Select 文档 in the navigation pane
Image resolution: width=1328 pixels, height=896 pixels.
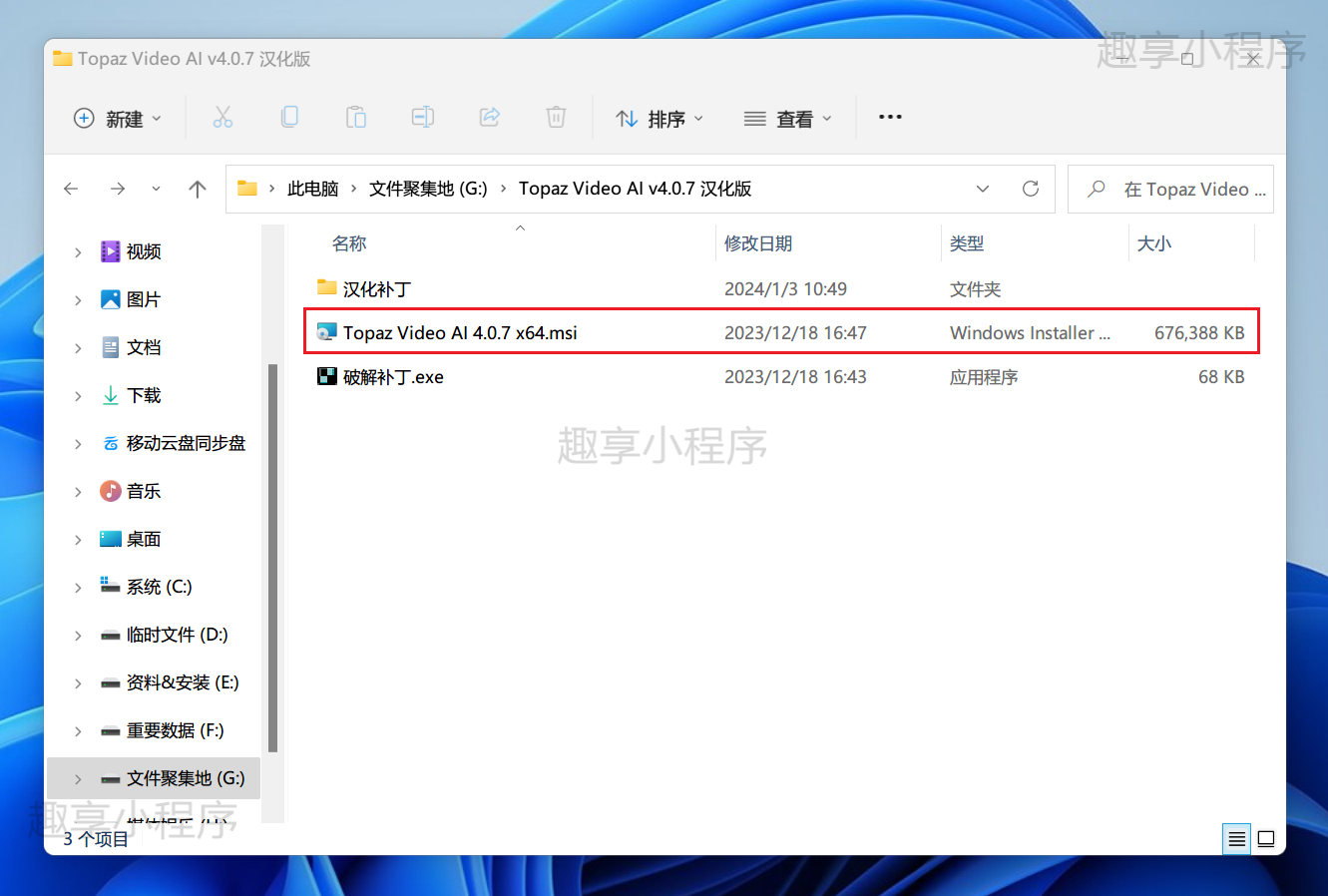[x=144, y=347]
